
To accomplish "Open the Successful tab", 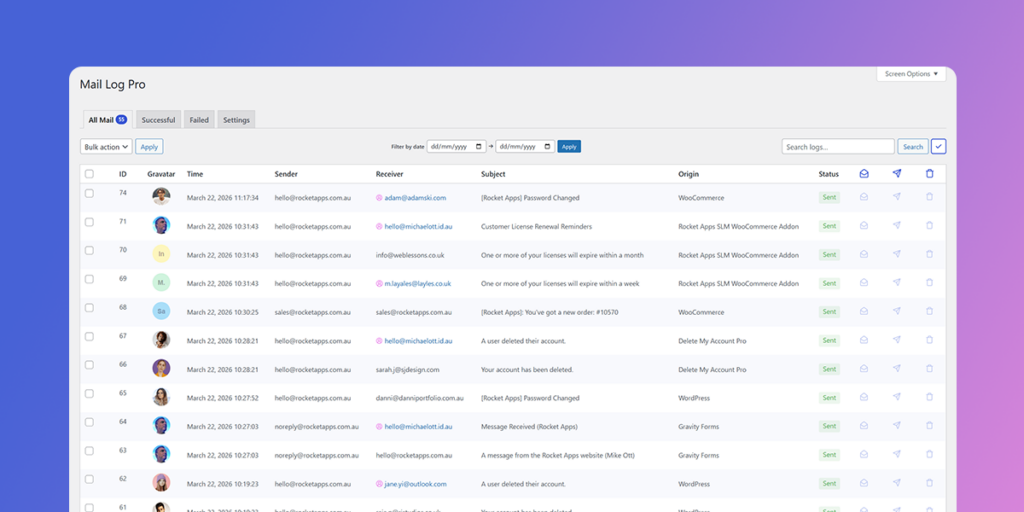I will point(159,120).
